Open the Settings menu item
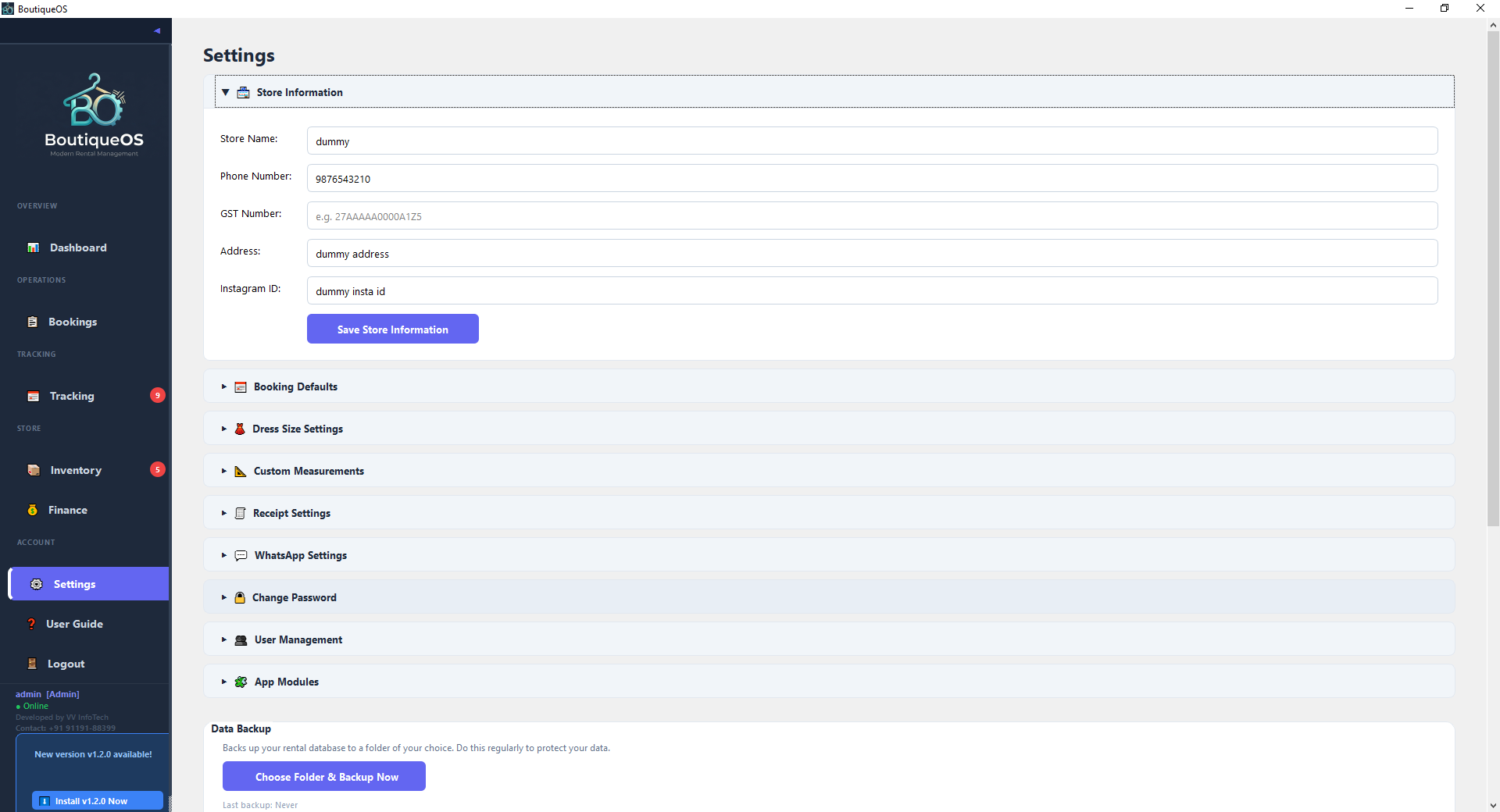This screenshot has height=812, width=1500. click(88, 584)
